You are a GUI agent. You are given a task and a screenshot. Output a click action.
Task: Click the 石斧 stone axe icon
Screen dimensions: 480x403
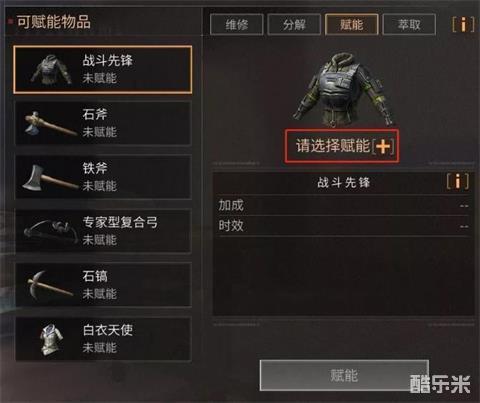50,124
